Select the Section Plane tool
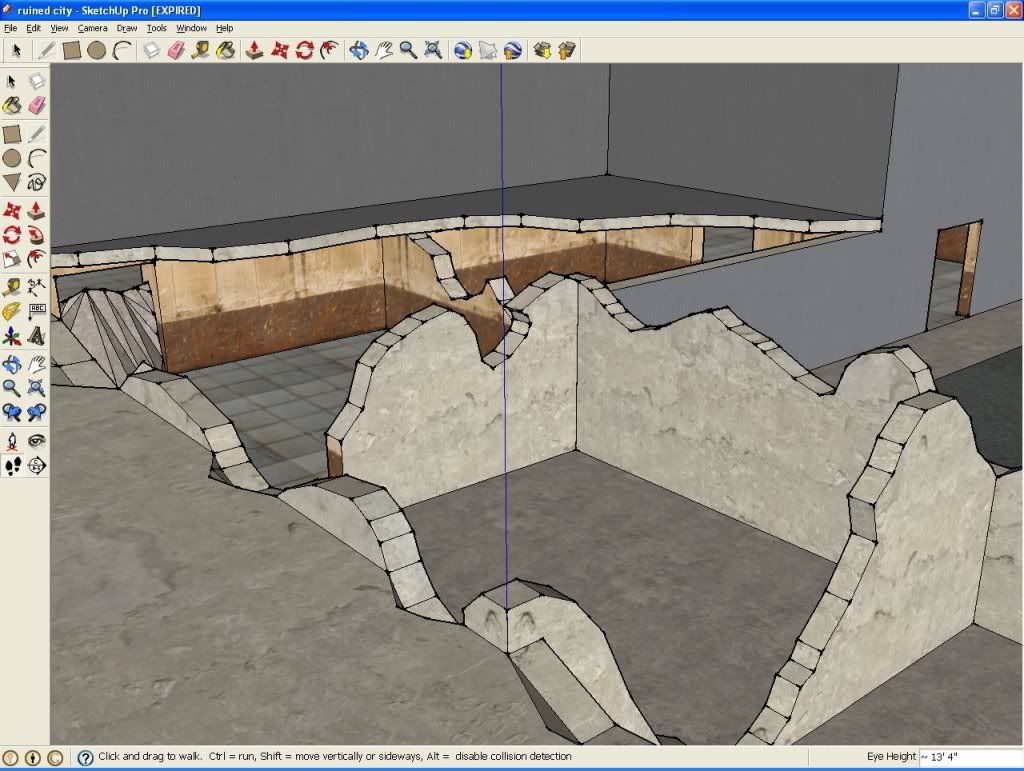Viewport: 1024px width, 771px height. coord(37,465)
